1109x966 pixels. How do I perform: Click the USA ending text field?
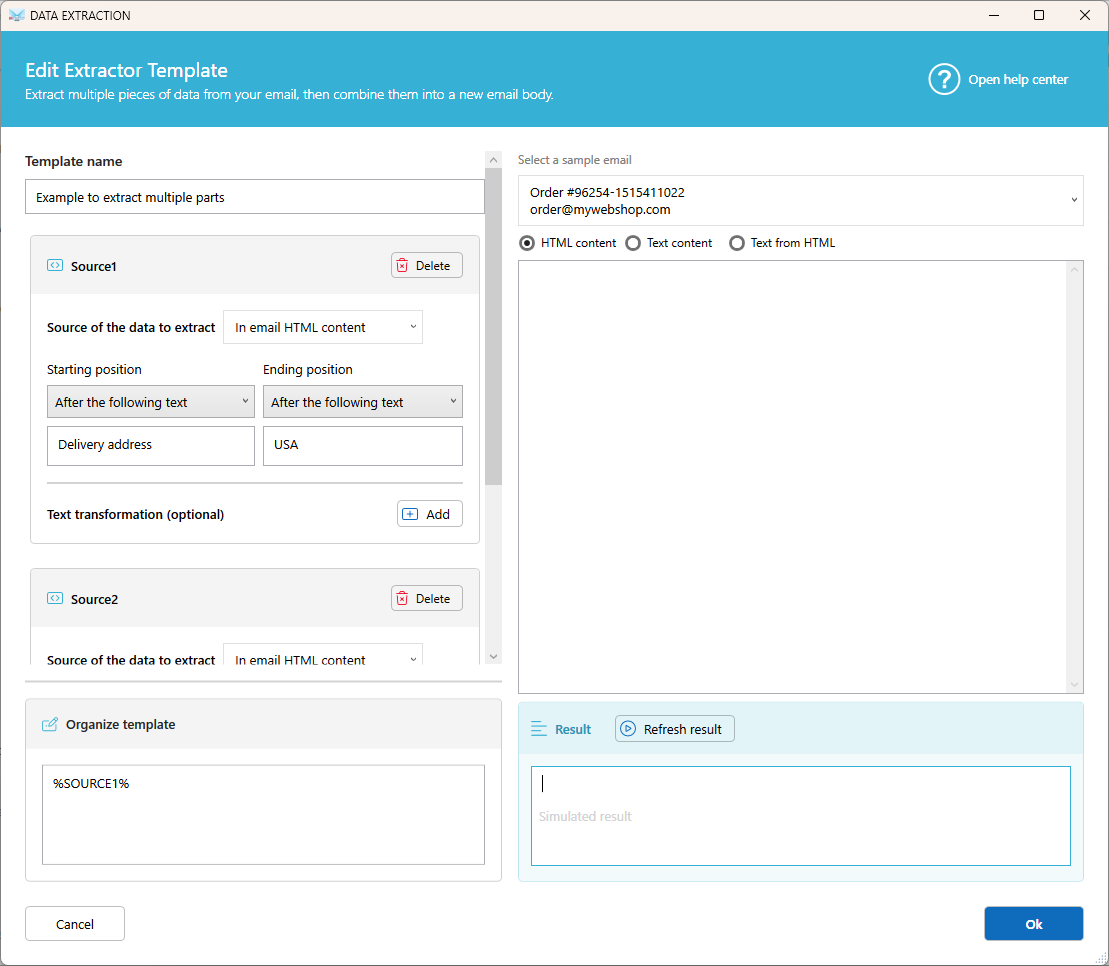click(x=363, y=446)
